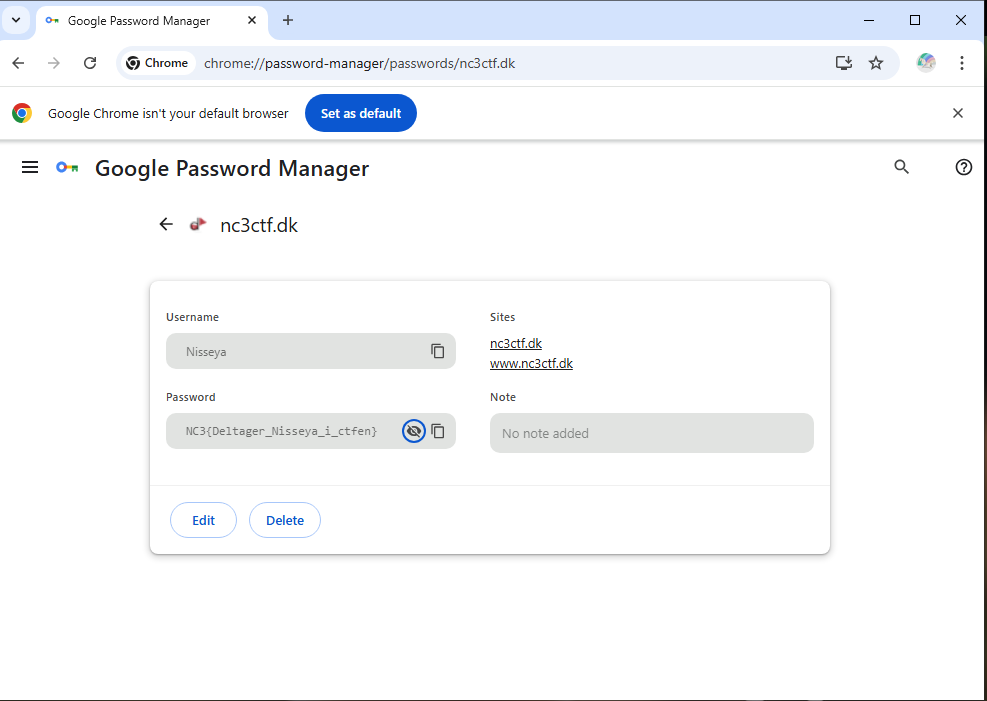Open the Chrome three-dot menu
Screen dimensions: 987x701
pyautogui.click(x=962, y=62)
